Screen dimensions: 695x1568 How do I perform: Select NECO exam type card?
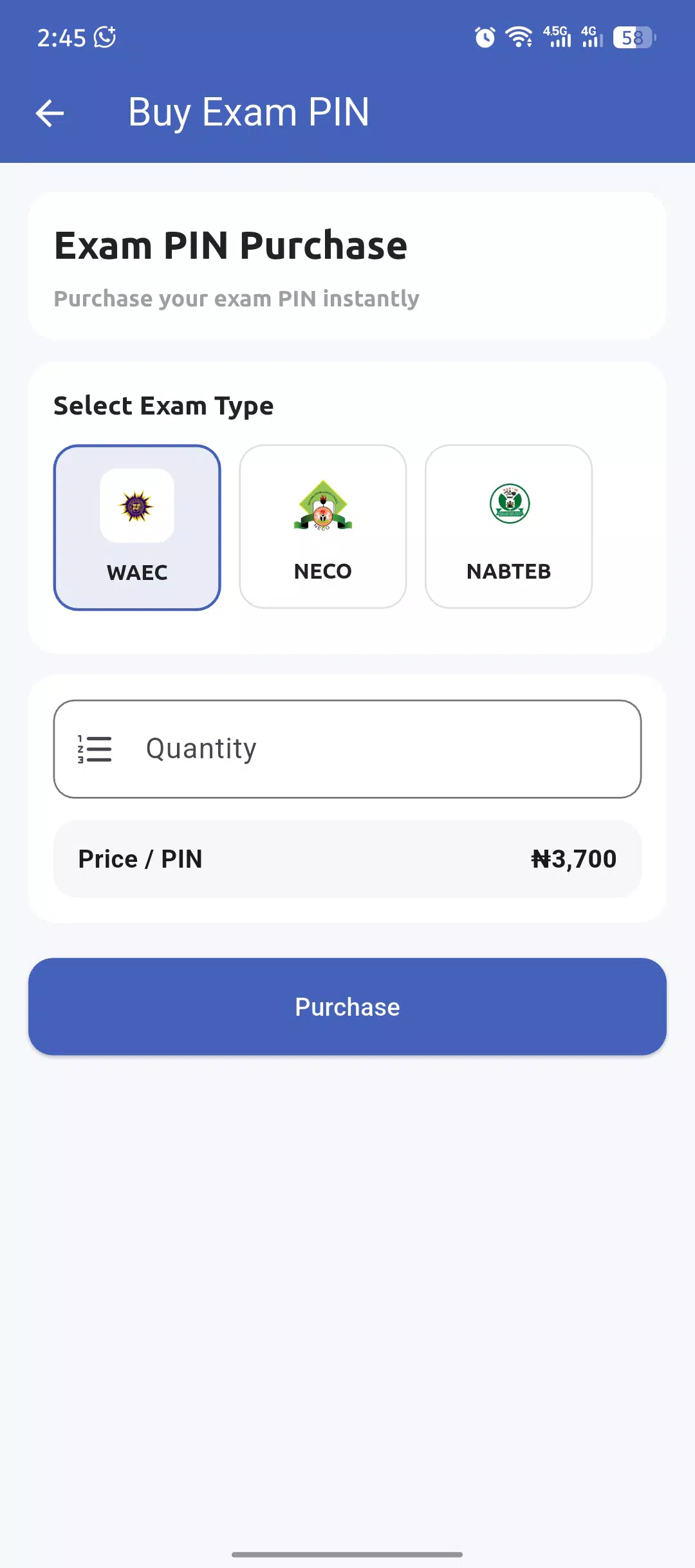(323, 527)
